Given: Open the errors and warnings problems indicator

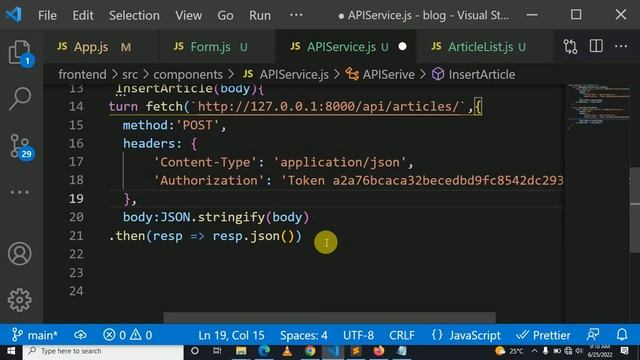Looking at the screenshot, I should click(x=127, y=335).
